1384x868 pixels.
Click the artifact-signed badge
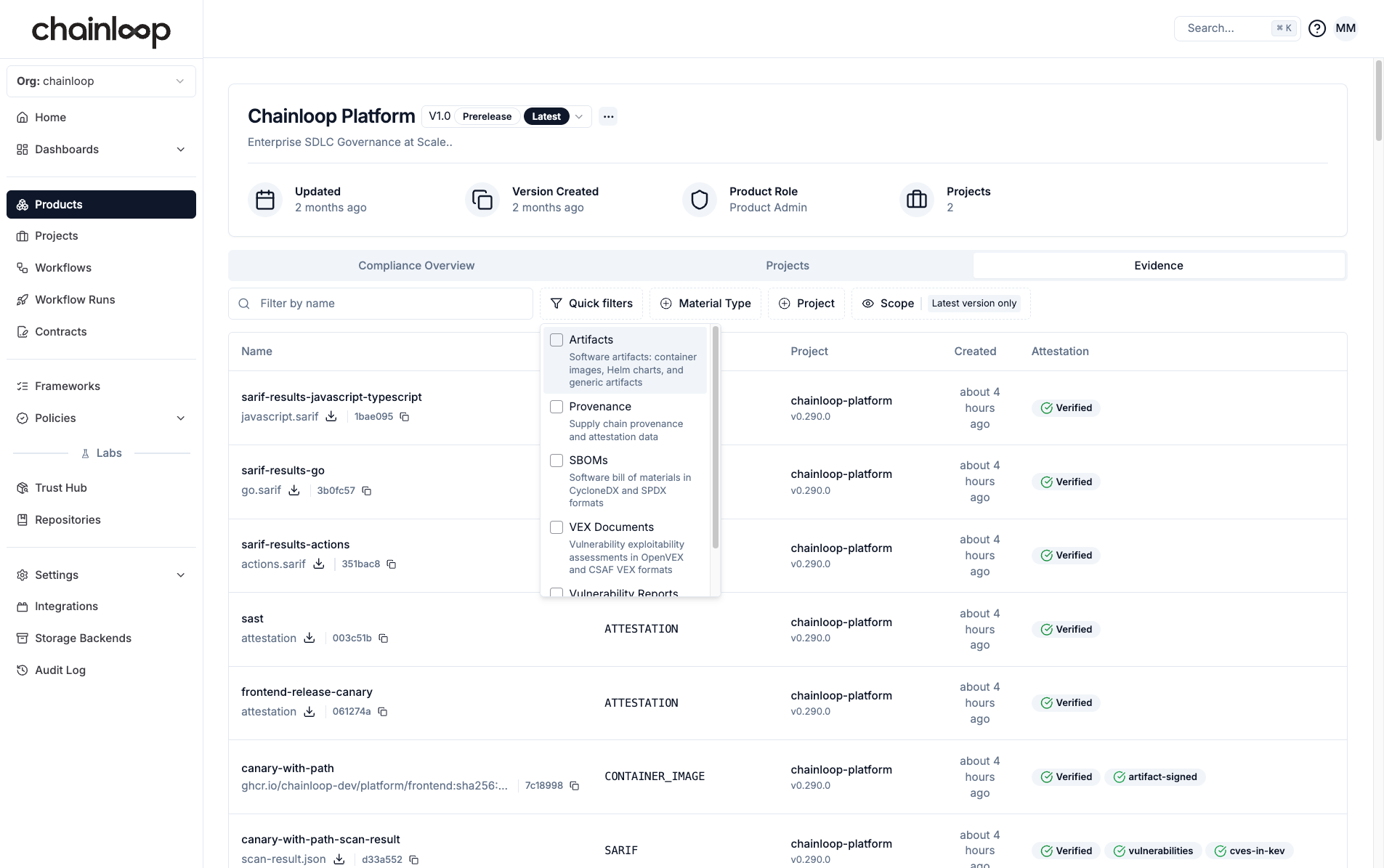(x=1155, y=776)
